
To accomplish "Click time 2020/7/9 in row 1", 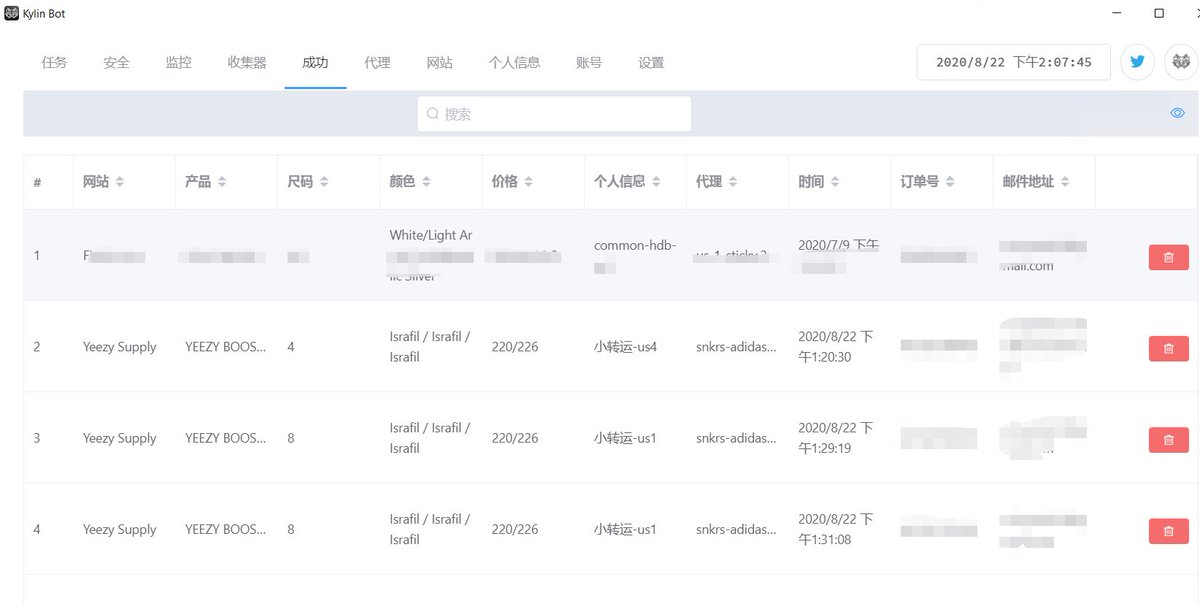I will click(838, 245).
